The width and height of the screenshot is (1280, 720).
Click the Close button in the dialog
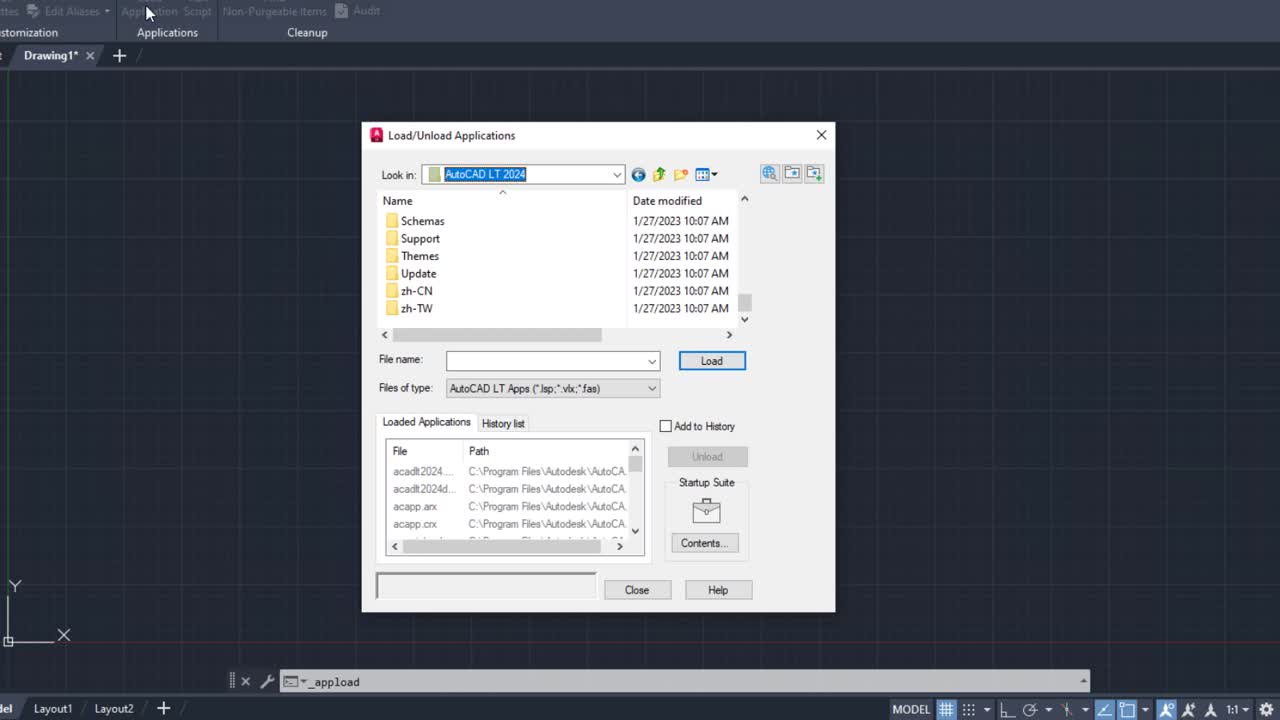click(x=637, y=590)
